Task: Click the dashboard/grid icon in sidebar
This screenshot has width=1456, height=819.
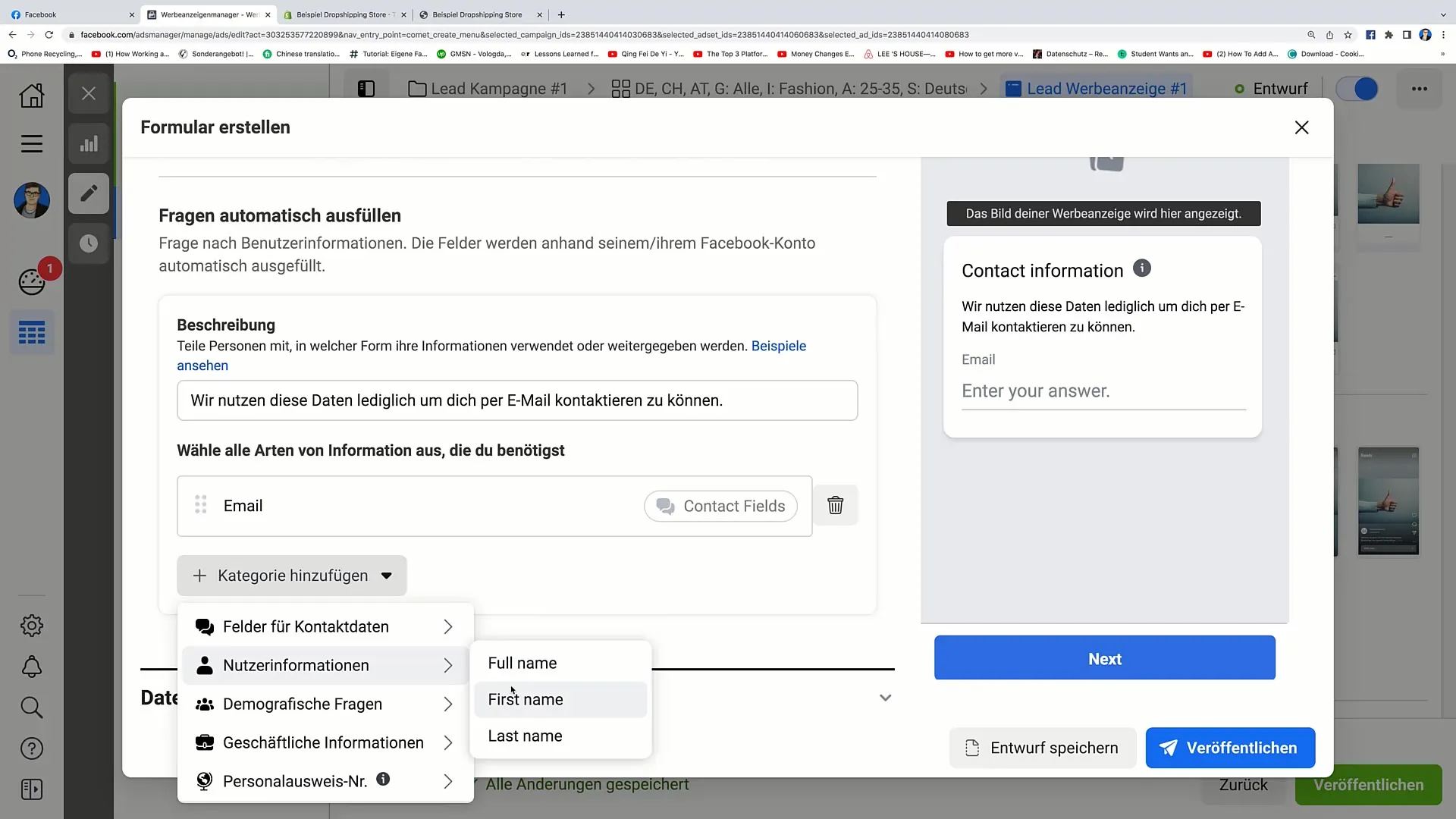Action: coord(32,334)
